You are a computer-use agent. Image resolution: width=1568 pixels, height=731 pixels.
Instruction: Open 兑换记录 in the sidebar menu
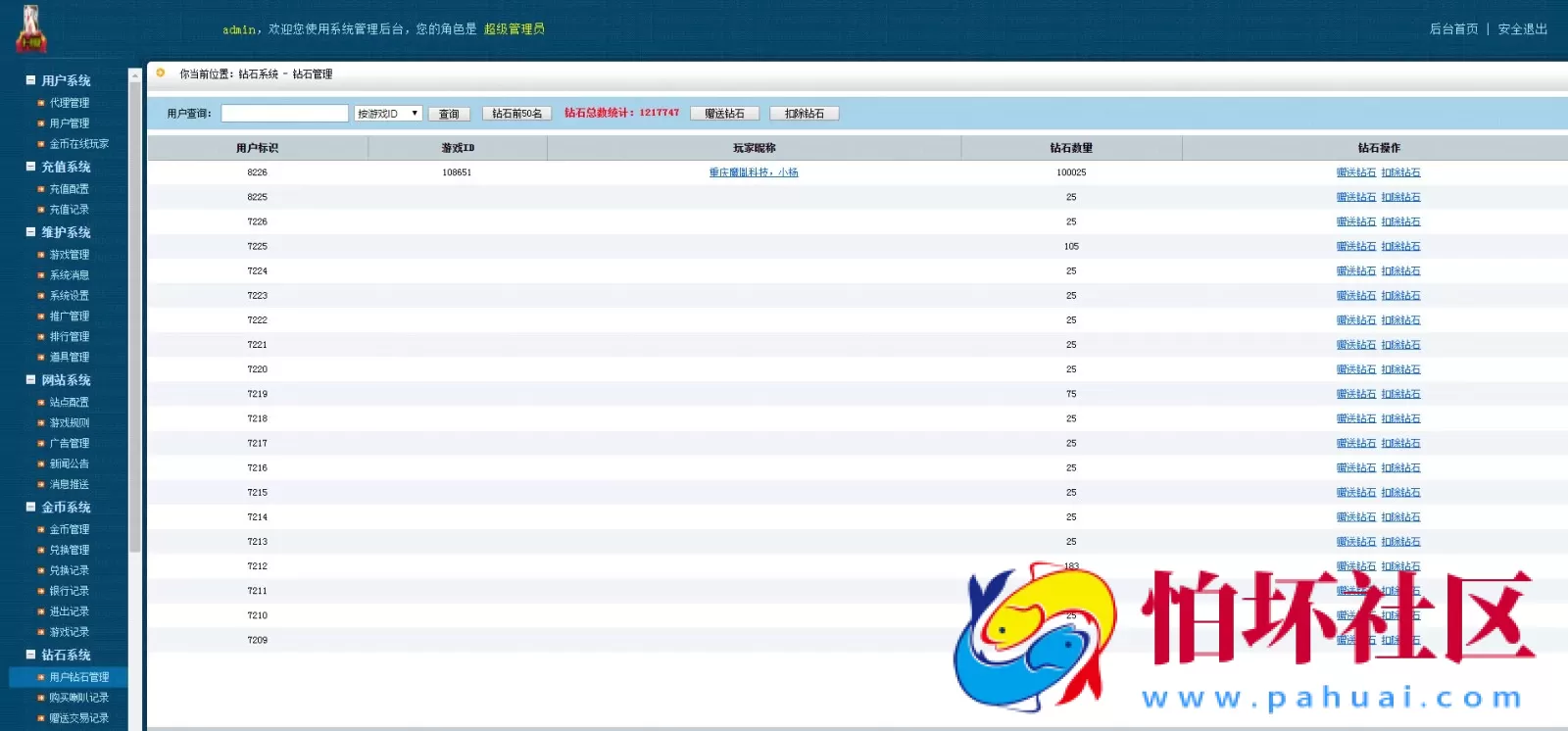[x=69, y=570]
